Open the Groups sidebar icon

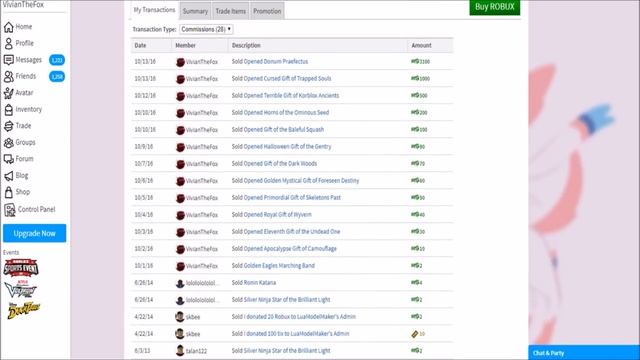point(9,142)
